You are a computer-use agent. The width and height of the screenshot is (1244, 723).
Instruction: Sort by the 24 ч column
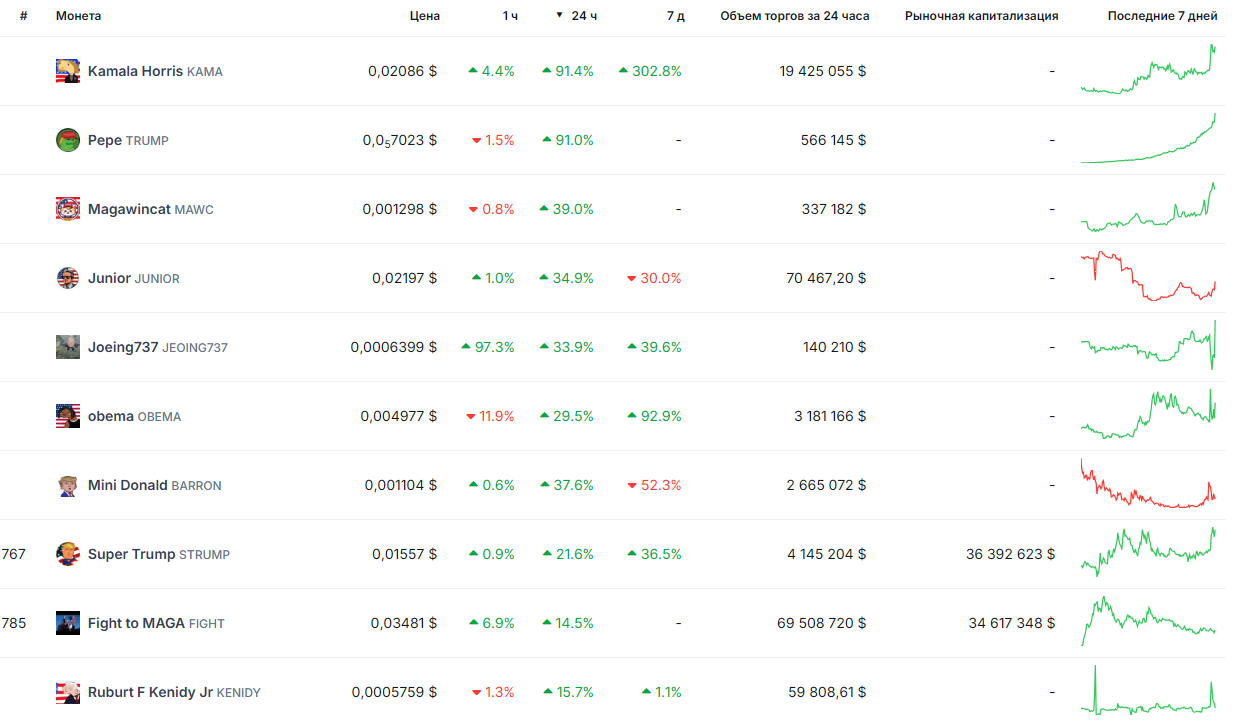pos(577,16)
